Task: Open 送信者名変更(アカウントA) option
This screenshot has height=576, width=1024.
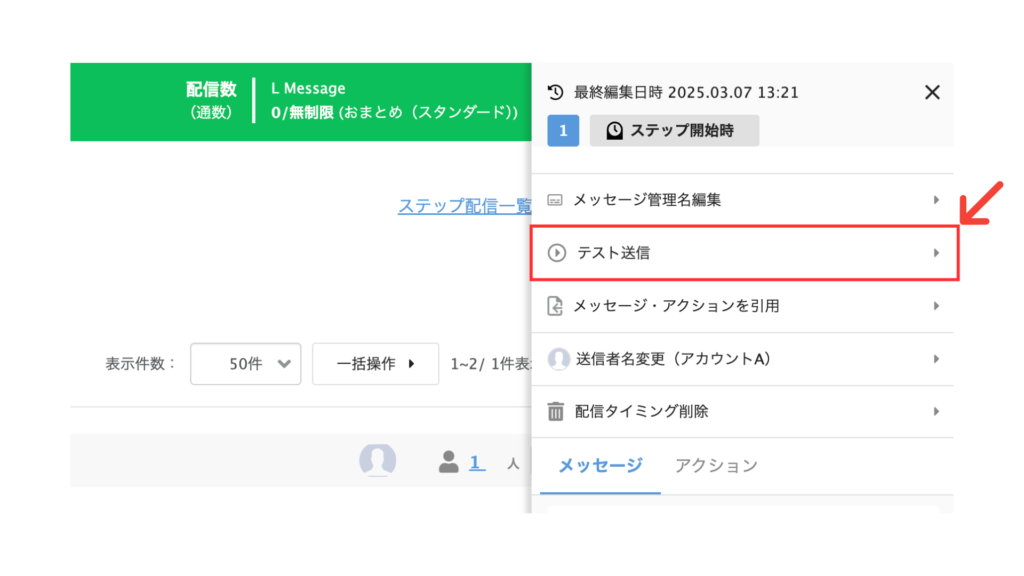Action: coord(743,359)
